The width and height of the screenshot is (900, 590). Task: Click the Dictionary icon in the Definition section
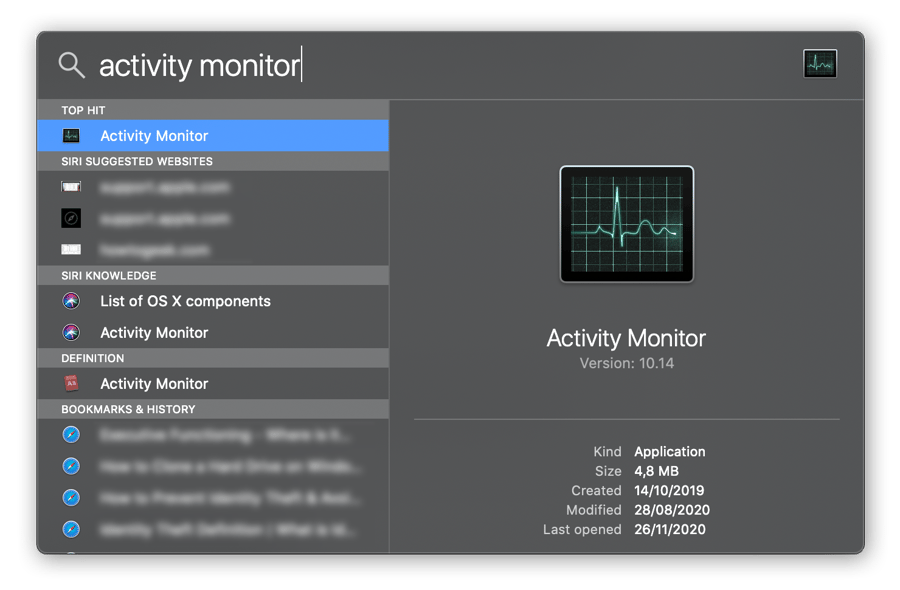pyautogui.click(x=71, y=383)
